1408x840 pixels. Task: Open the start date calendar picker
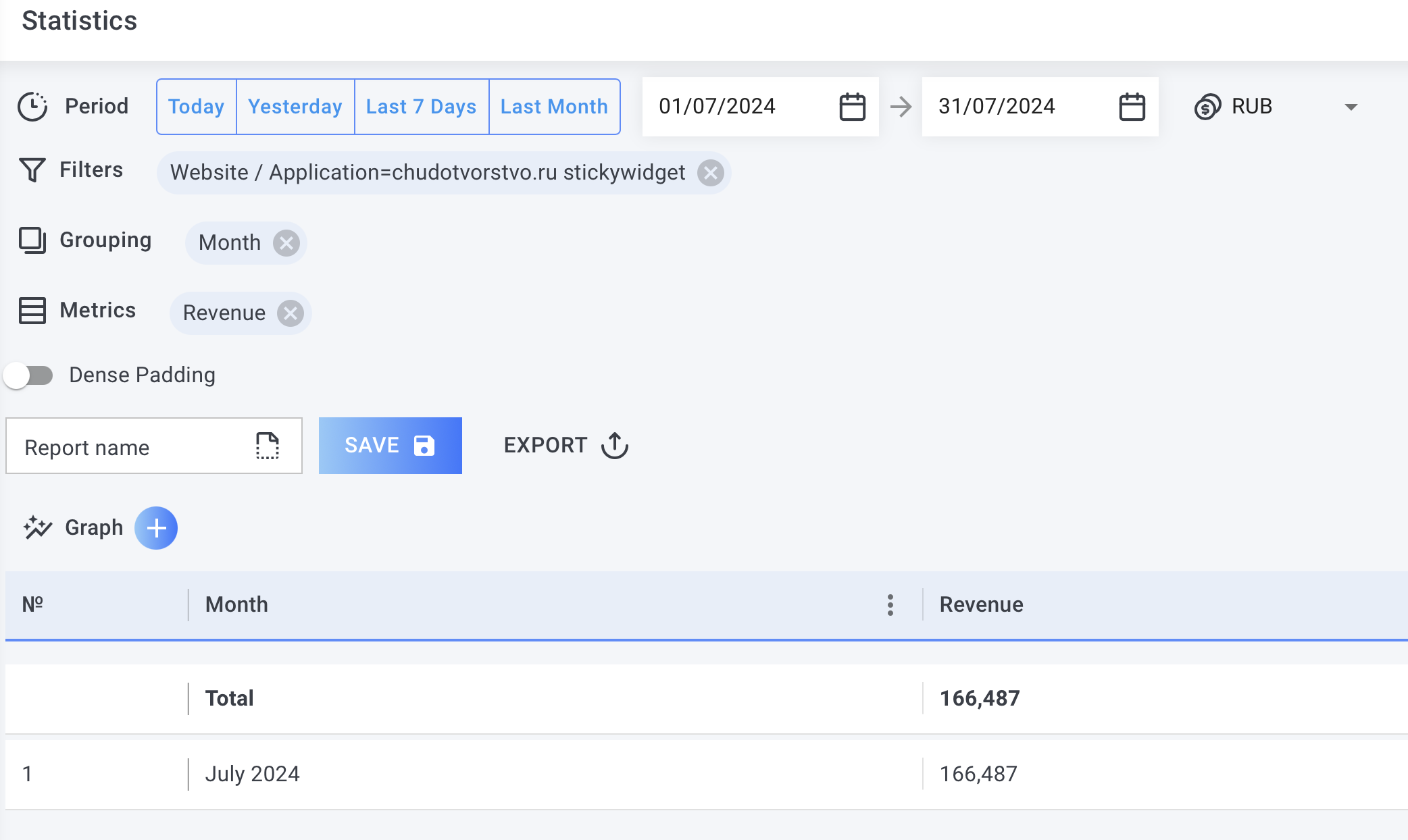click(852, 107)
